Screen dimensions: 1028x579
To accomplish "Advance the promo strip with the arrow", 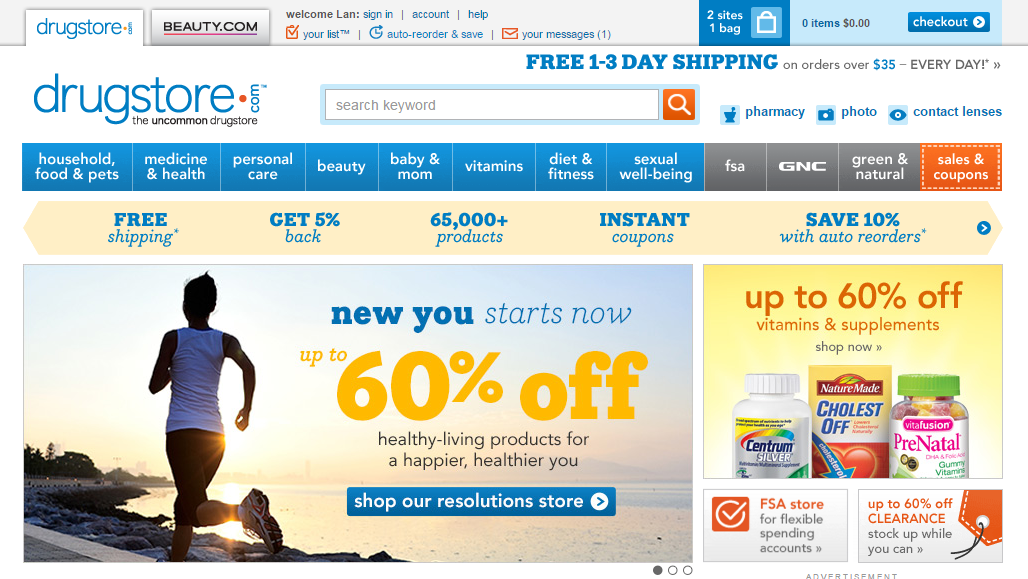I will pyautogui.click(x=983, y=228).
